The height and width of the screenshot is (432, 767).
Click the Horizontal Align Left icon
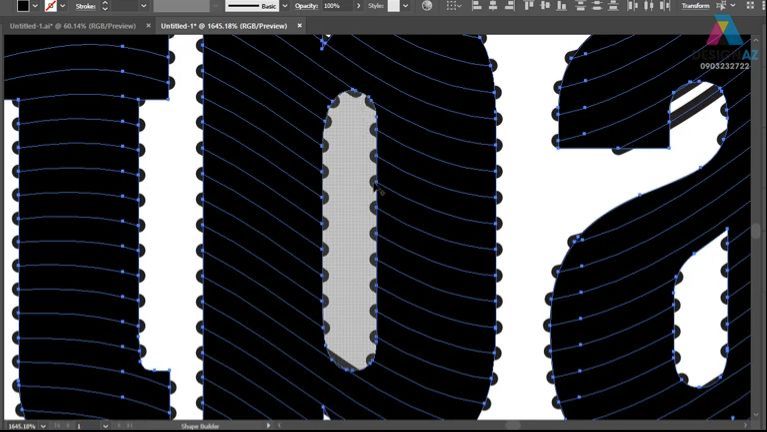point(477,6)
